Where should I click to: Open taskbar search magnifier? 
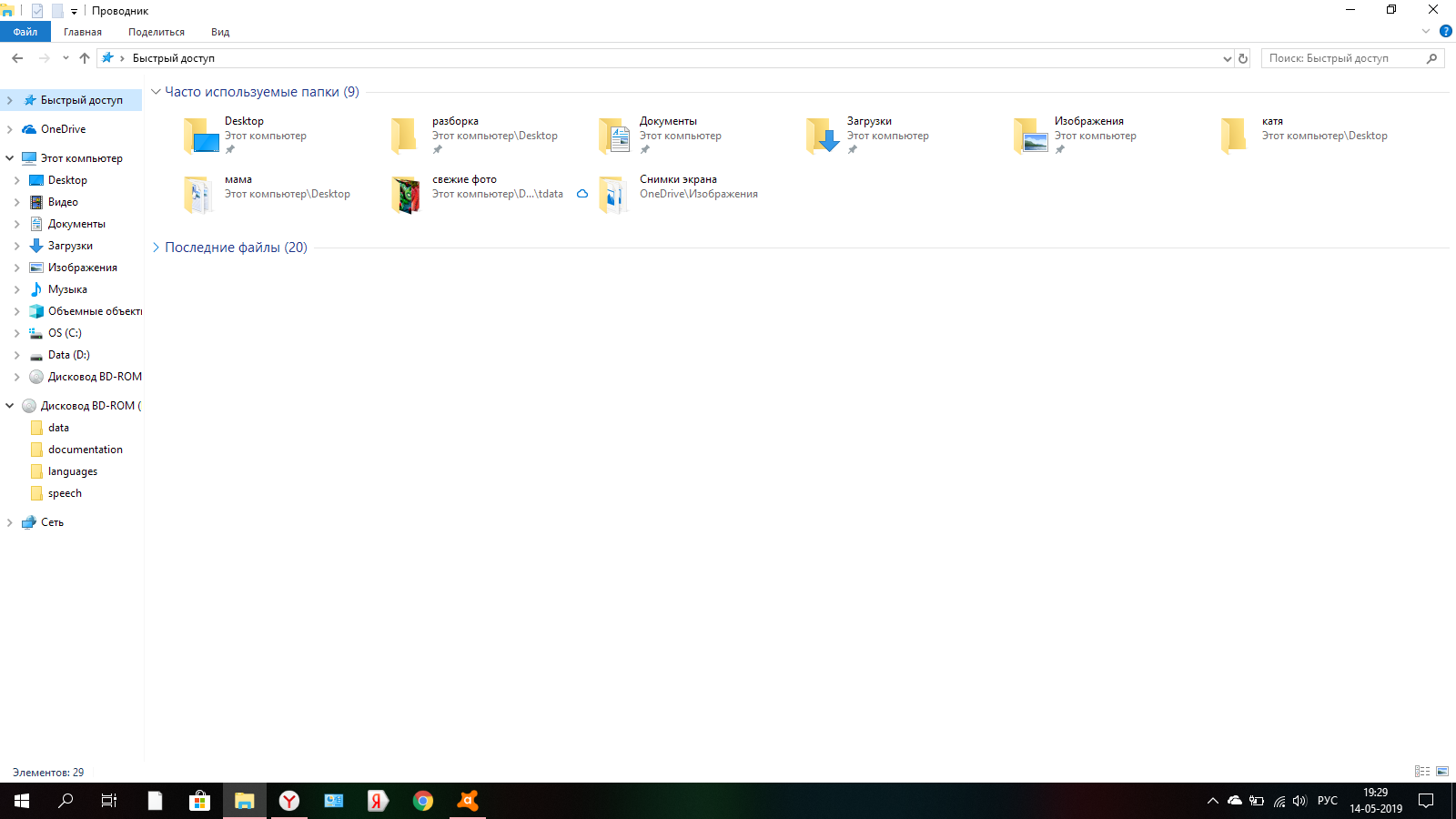pos(66,801)
